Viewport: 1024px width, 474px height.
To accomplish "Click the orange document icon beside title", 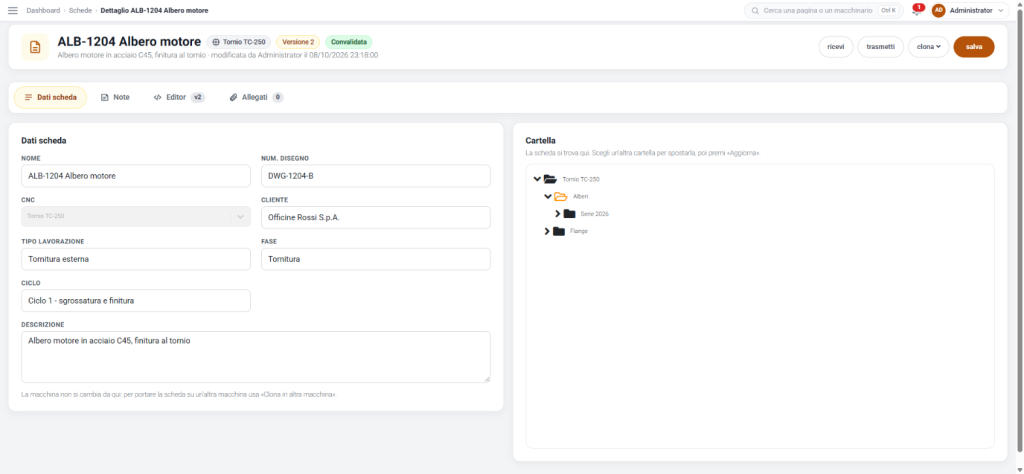I will (35, 47).
